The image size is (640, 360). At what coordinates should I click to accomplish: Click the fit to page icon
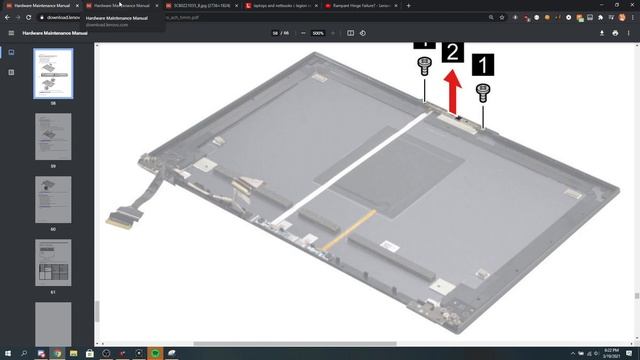350,33
